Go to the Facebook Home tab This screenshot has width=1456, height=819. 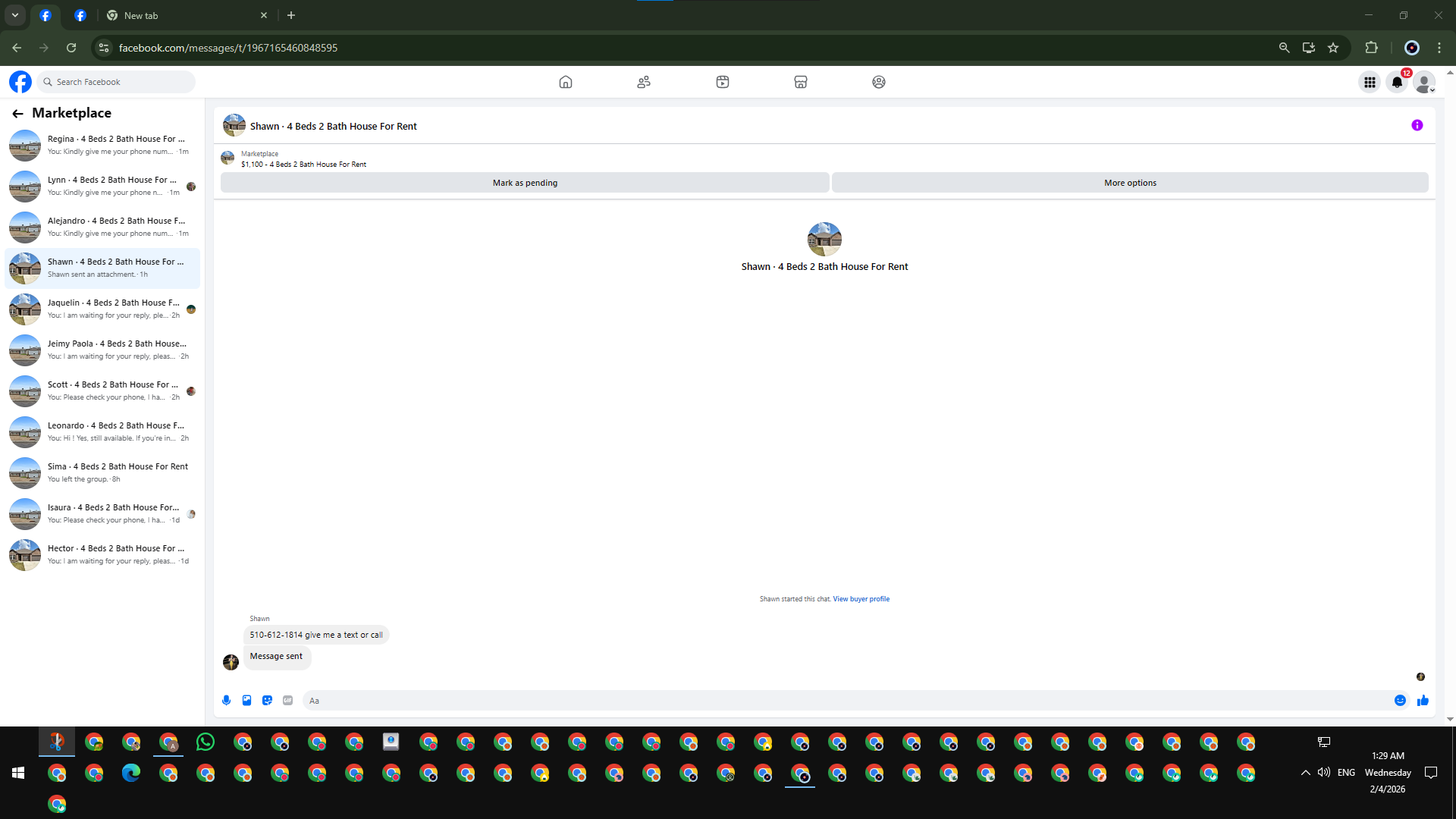click(x=566, y=82)
